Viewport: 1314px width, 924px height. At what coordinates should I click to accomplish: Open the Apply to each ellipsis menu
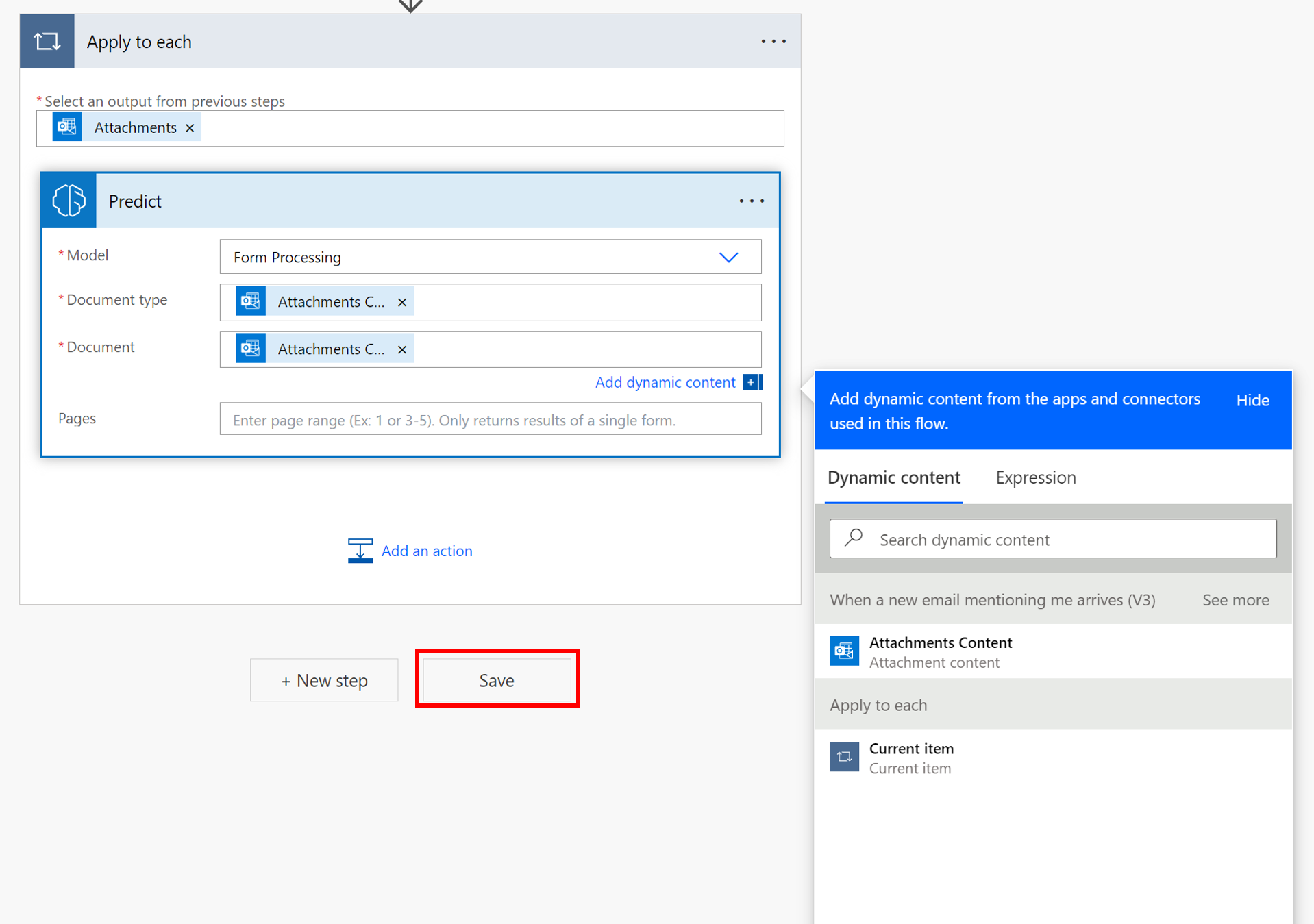(773, 42)
